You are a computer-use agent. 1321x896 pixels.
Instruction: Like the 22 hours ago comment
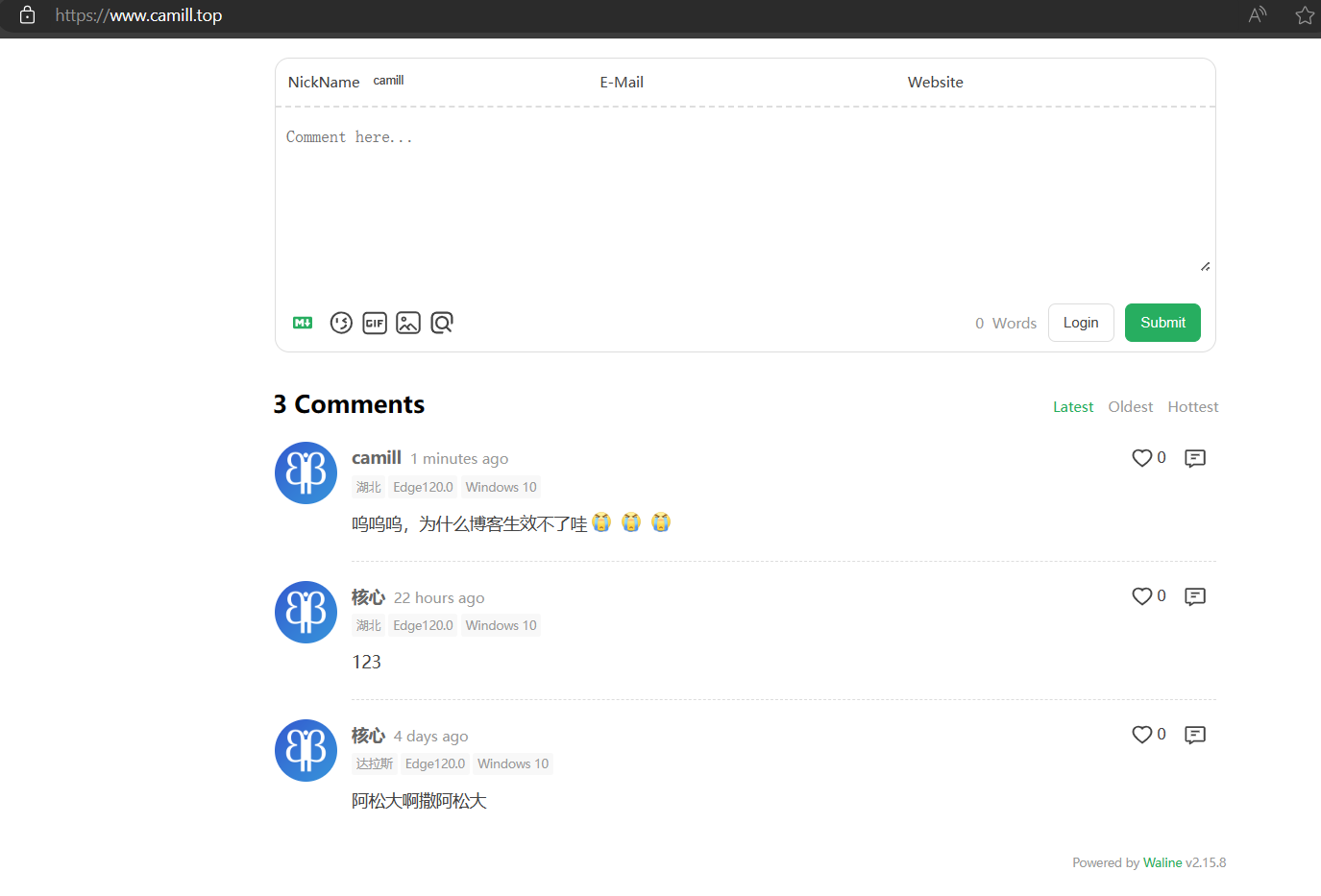(x=1141, y=596)
